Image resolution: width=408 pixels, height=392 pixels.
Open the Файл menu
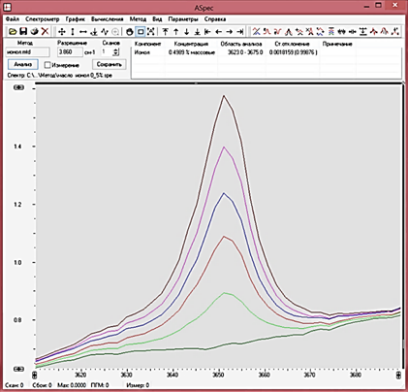[x=13, y=19]
